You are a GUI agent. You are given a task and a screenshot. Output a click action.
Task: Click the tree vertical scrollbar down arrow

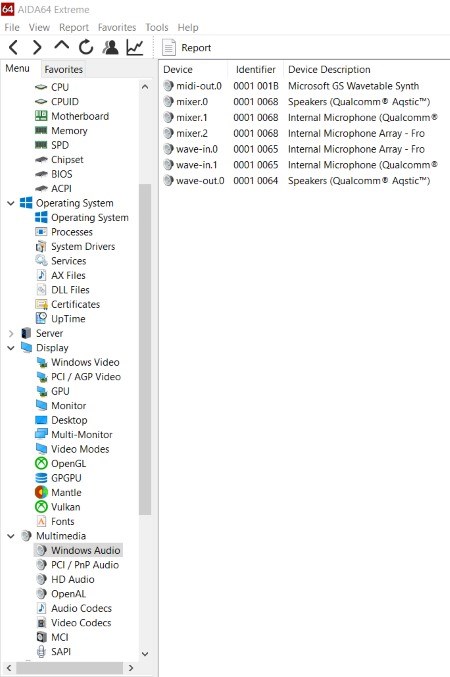click(145, 654)
